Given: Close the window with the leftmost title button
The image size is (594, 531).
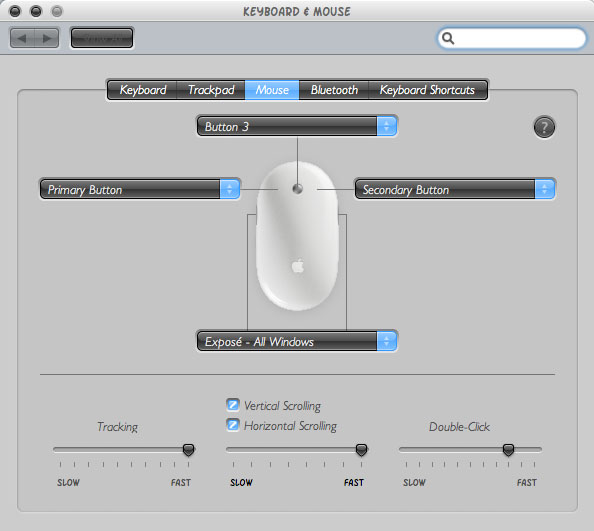Looking at the screenshot, I should [x=15, y=11].
